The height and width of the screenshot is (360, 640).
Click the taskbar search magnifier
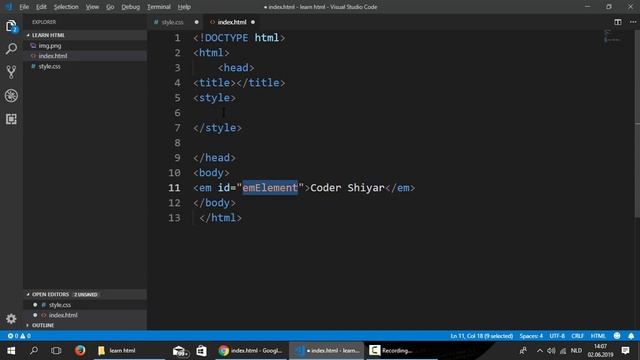point(34,351)
